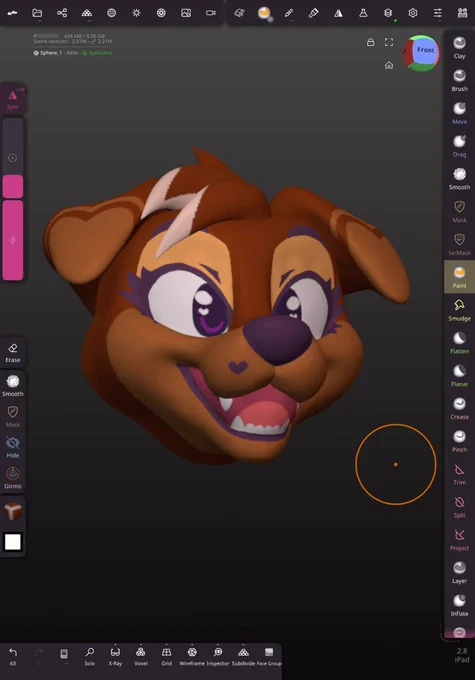Reset view with the home button
Viewport: 475px width, 680px height.
click(389, 65)
